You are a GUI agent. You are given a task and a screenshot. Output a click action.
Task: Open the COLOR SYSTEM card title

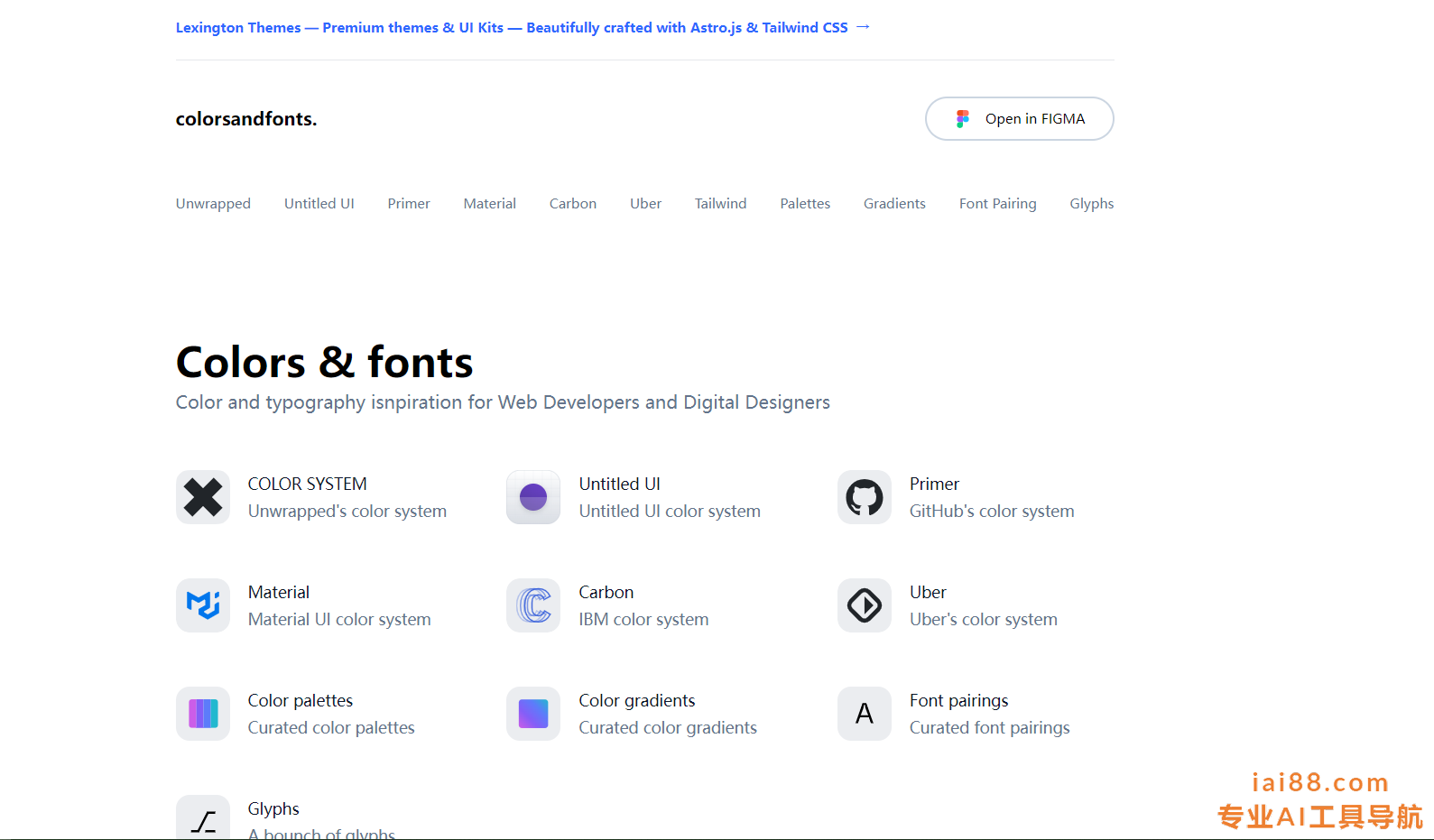click(x=308, y=484)
